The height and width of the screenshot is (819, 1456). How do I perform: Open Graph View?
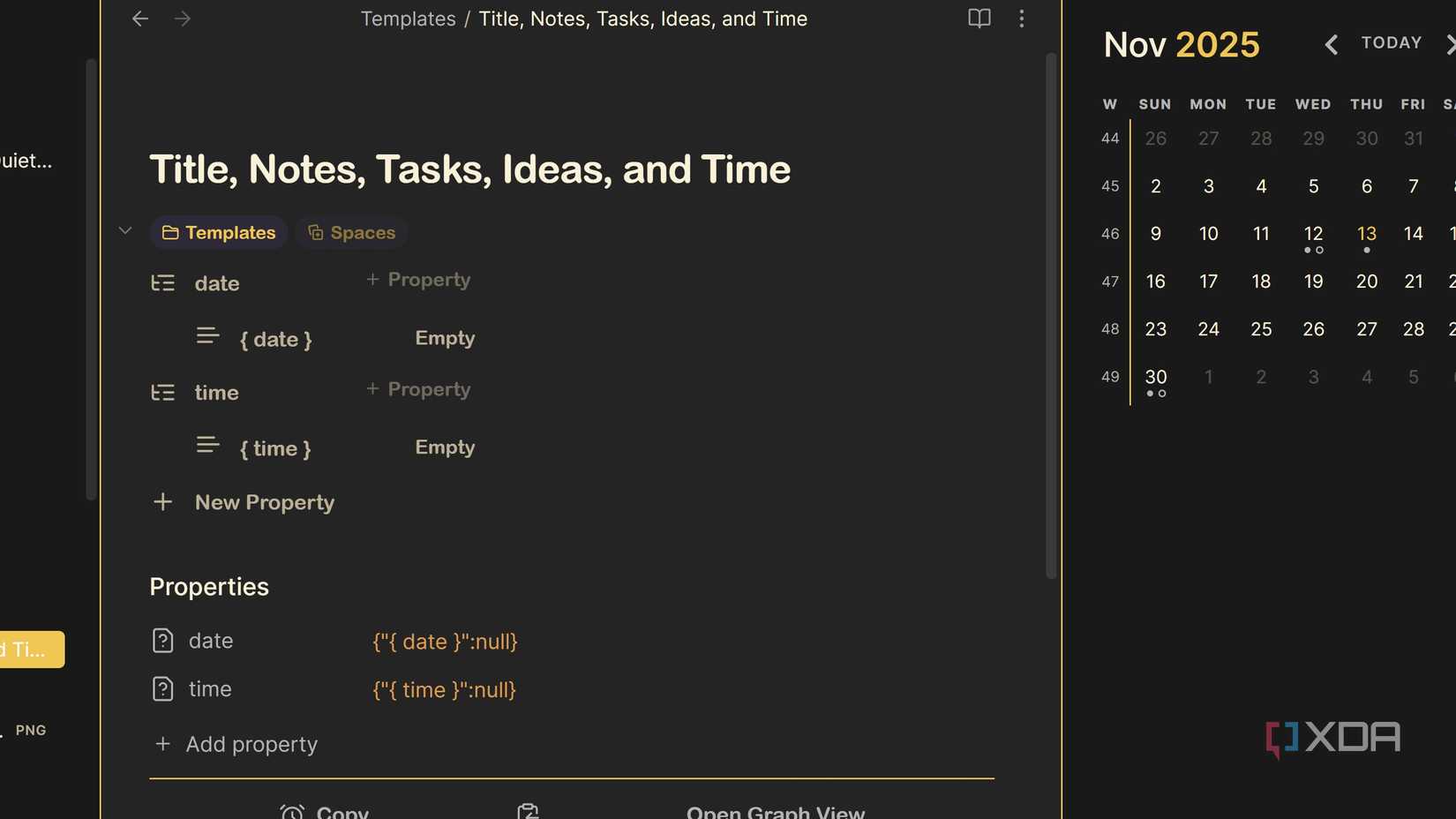click(x=776, y=810)
